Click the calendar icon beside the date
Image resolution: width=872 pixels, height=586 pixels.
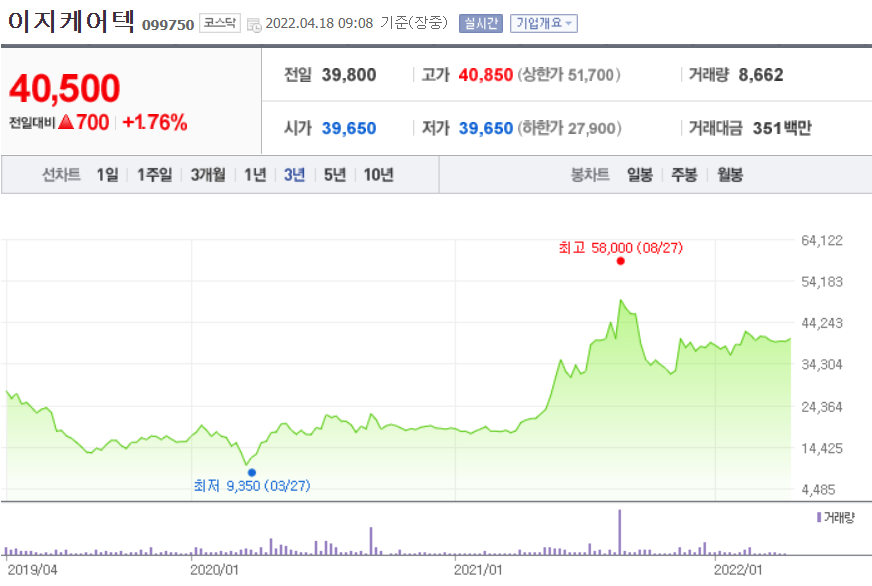254,24
